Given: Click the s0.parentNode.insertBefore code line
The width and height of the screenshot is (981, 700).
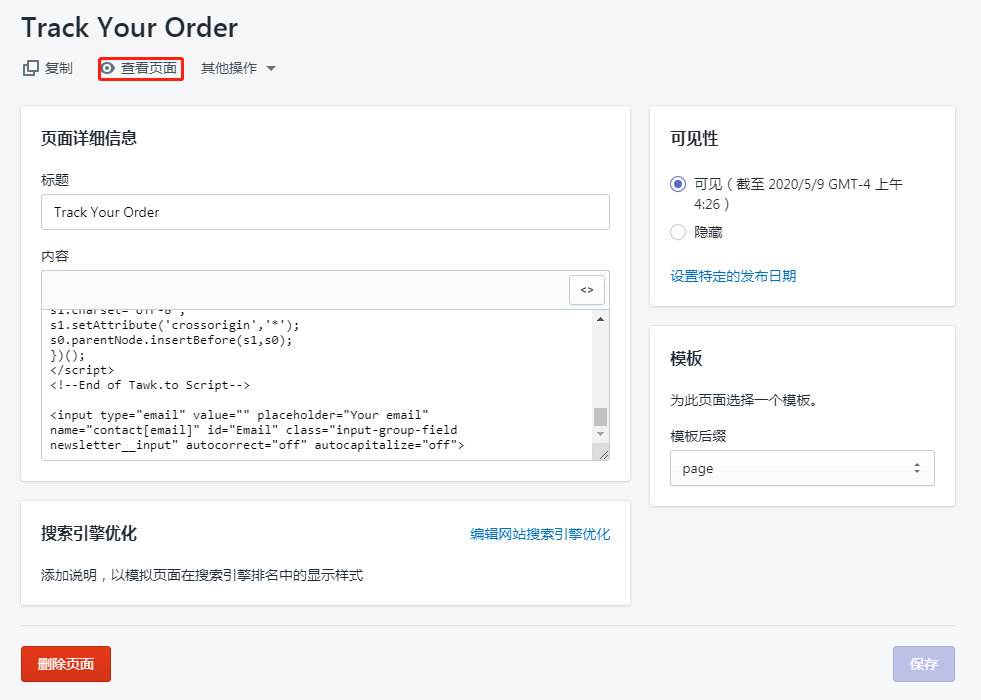Looking at the screenshot, I should [171, 340].
